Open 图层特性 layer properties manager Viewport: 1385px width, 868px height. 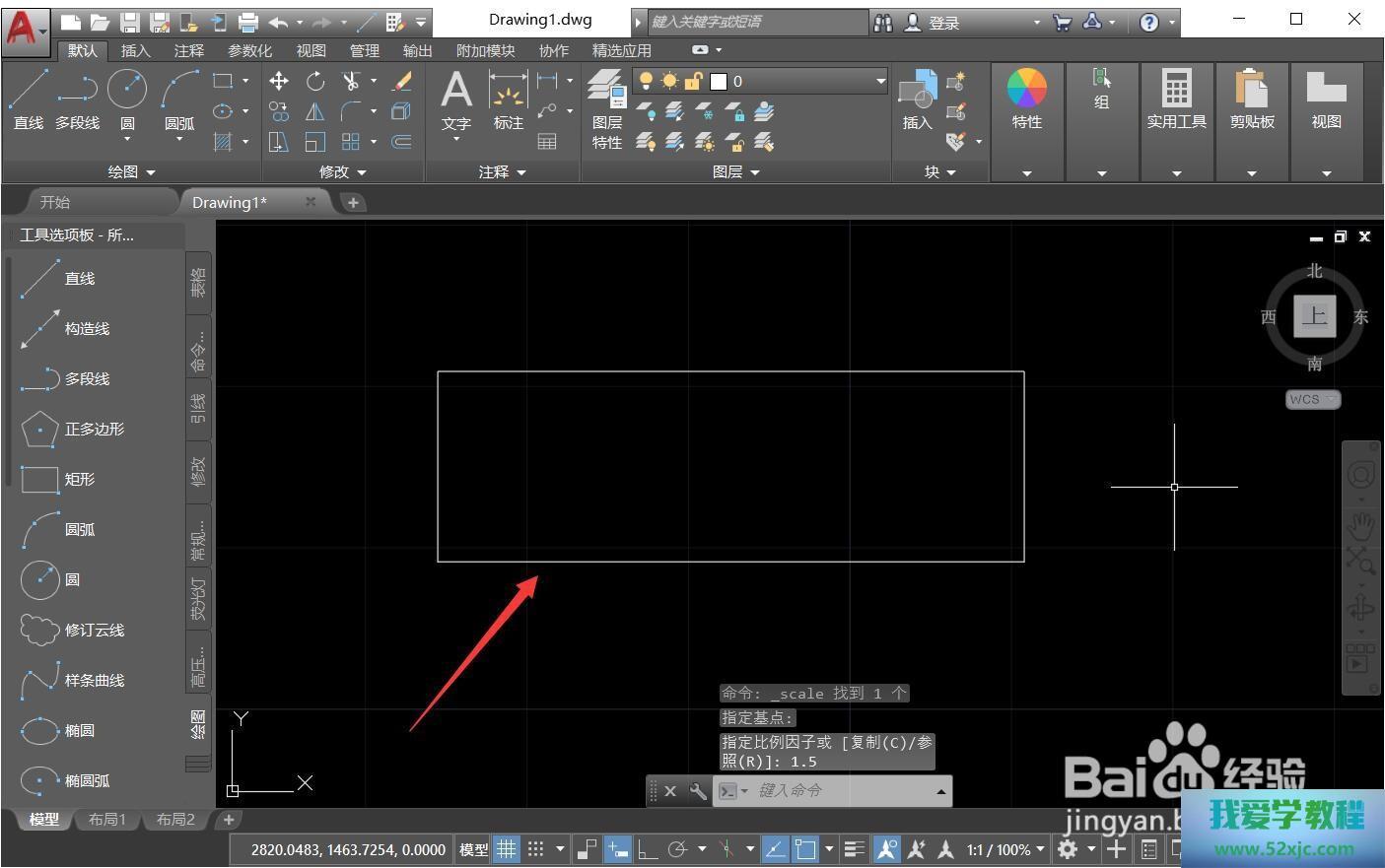(x=606, y=108)
